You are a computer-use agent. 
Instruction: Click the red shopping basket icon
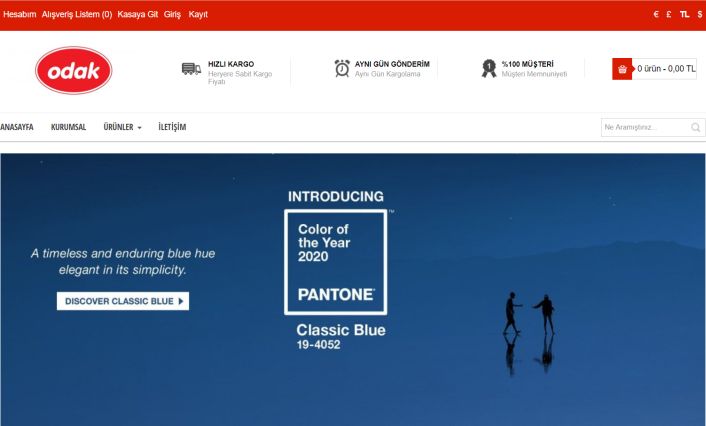(622, 69)
